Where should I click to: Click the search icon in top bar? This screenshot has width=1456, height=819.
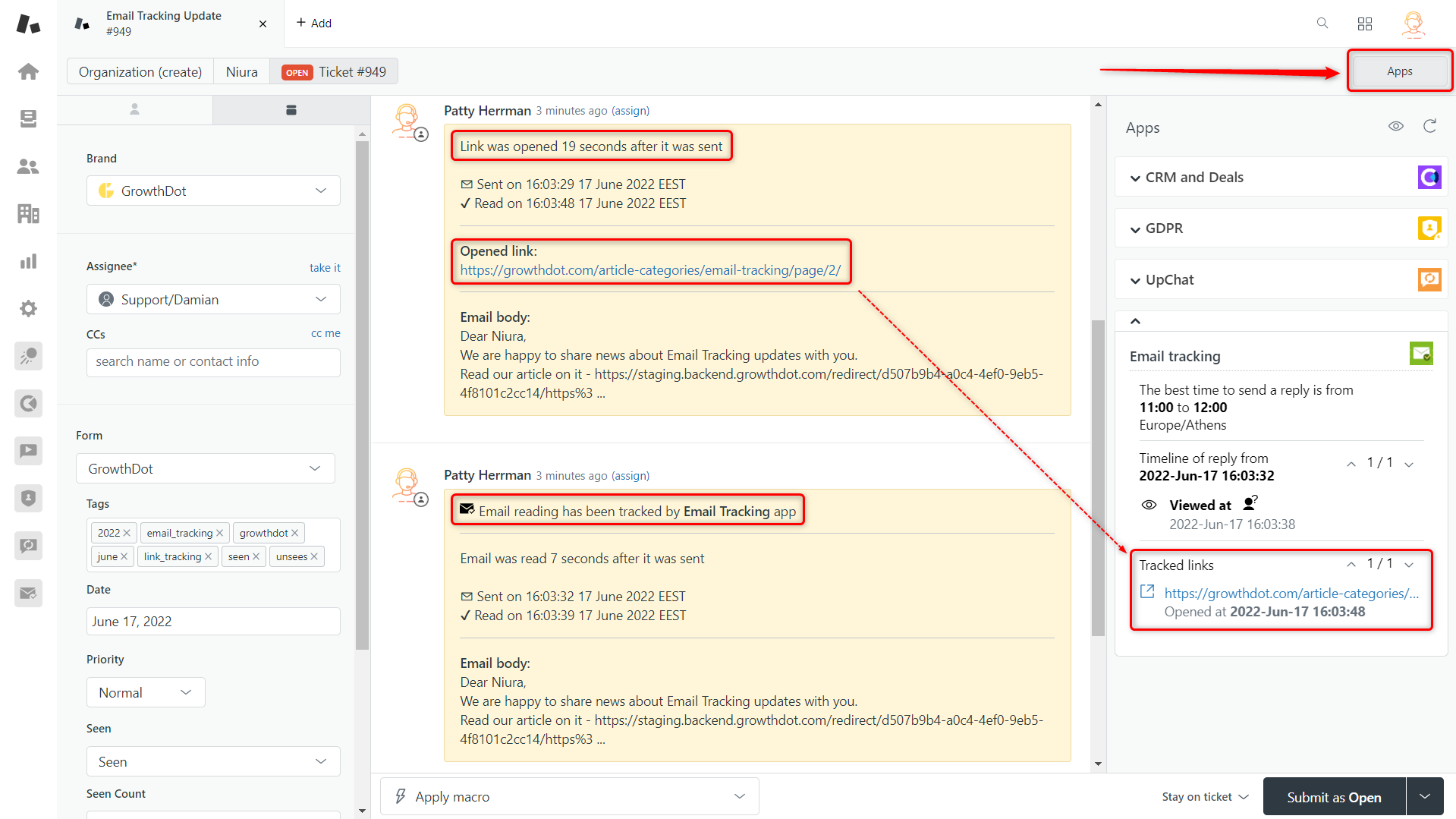coord(1322,24)
